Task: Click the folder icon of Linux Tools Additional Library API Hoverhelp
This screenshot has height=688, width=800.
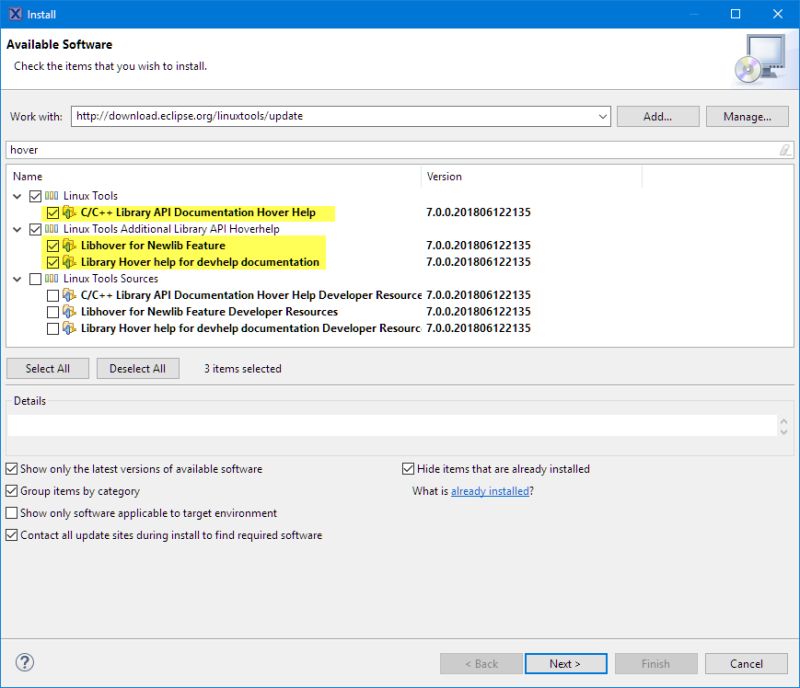Action: 49,228
